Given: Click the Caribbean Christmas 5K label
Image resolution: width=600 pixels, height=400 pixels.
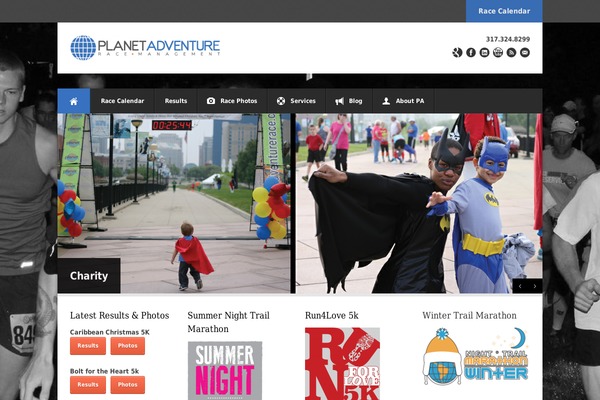Looking at the screenshot, I should pyautogui.click(x=109, y=332).
